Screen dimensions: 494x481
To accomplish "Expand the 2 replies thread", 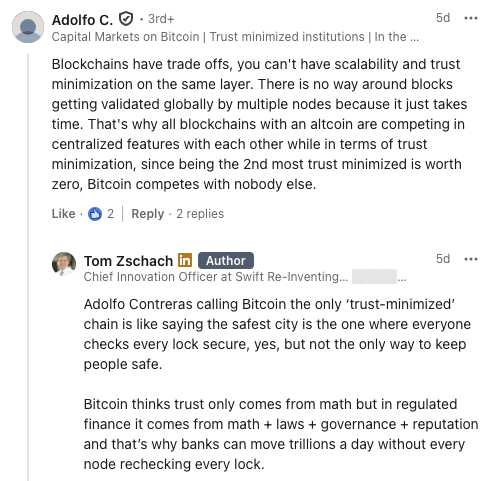I will point(200,214).
